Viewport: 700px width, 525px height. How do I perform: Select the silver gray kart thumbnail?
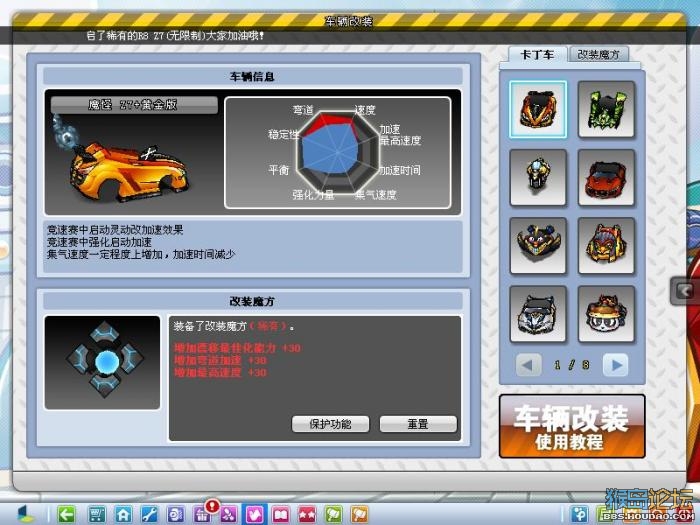[x=538, y=314]
